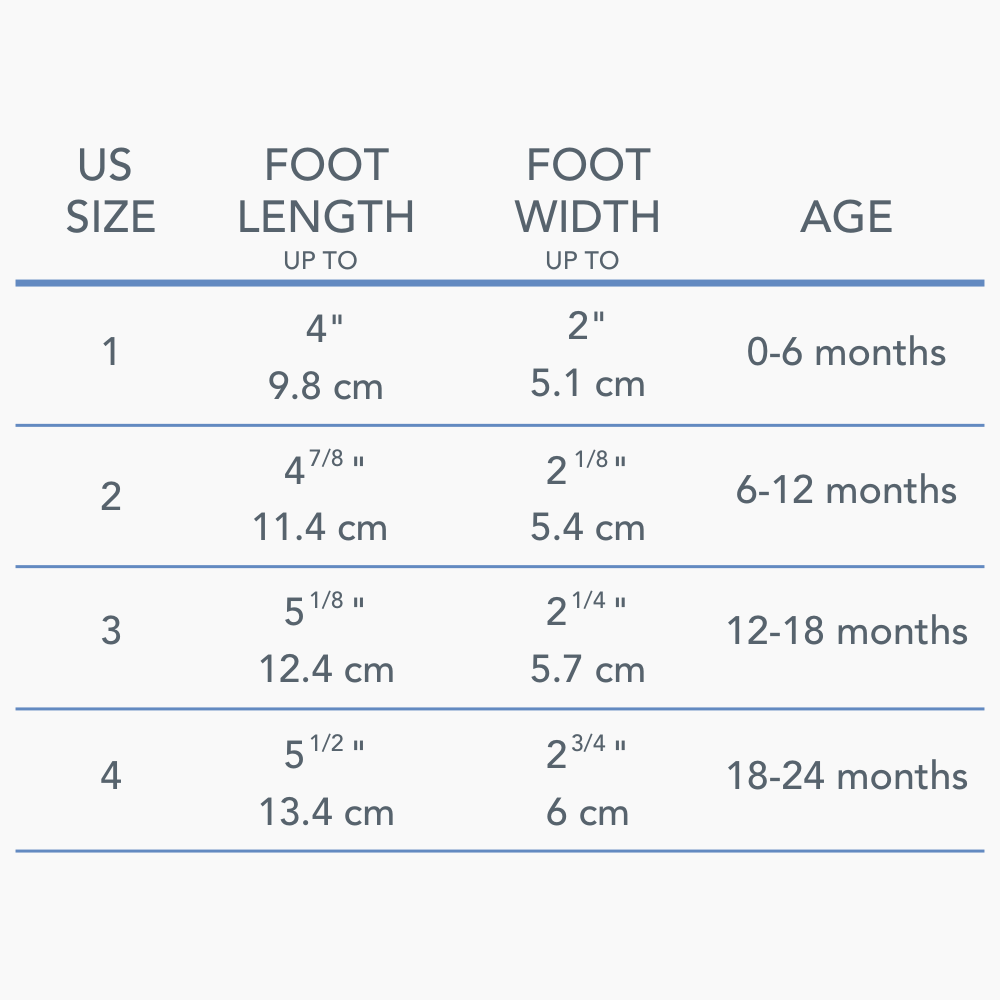Click the 6 cm foot width value
Image resolution: width=1000 pixels, height=1000 pixels.
coord(587,813)
